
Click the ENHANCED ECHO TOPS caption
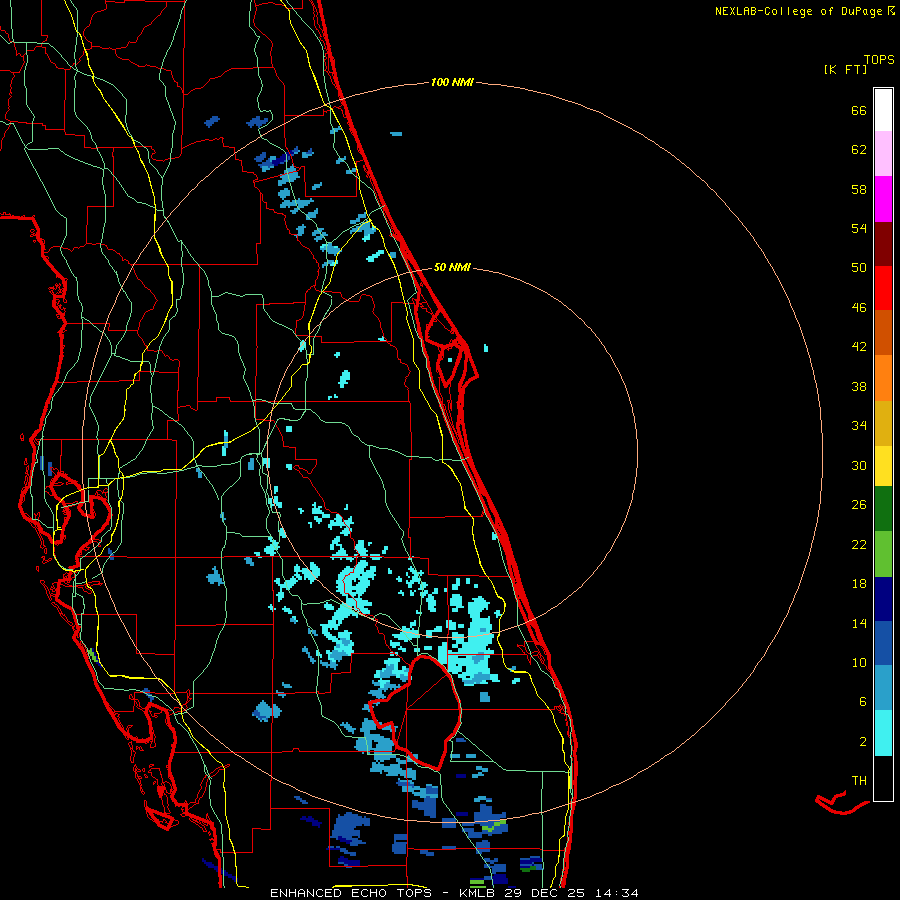click(351, 893)
